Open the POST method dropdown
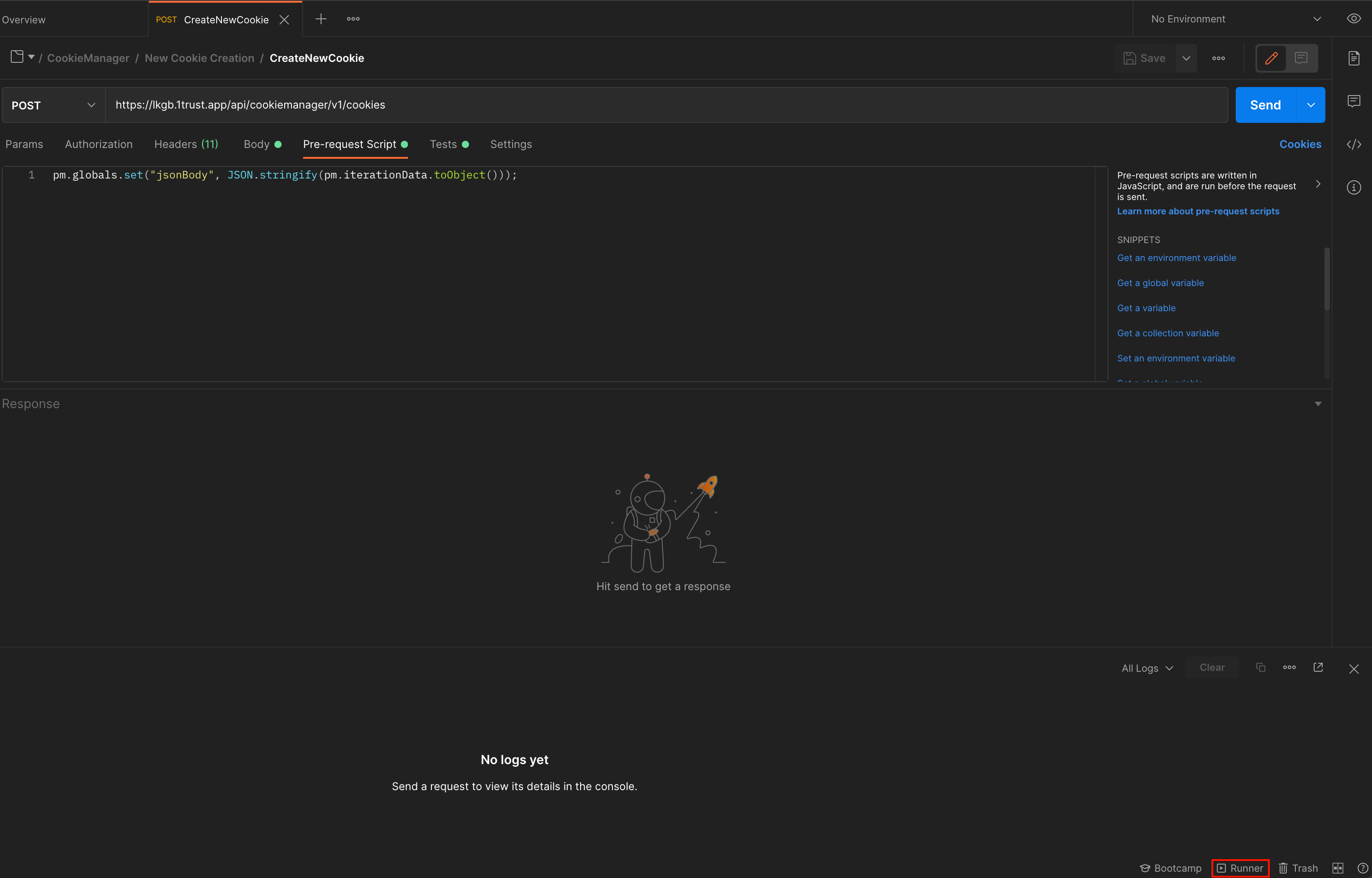This screenshot has height=878, width=1372. coord(53,105)
